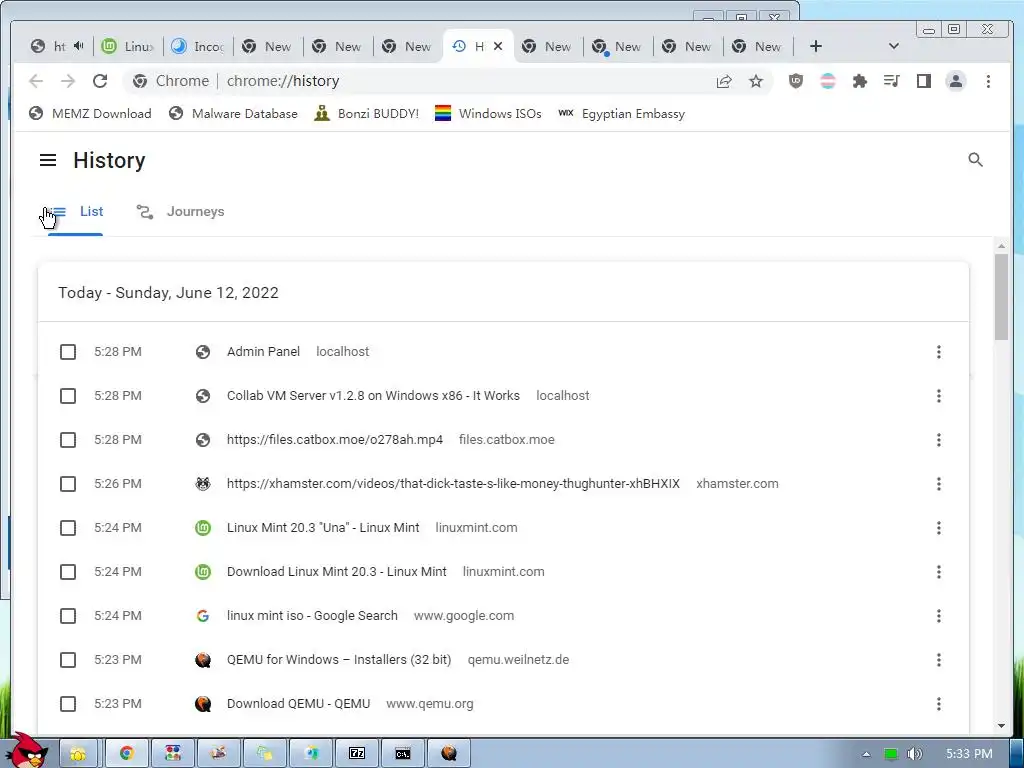Select the Admin Panel entry checkbox
The image size is (1024, 768).
tap(68, 352)
